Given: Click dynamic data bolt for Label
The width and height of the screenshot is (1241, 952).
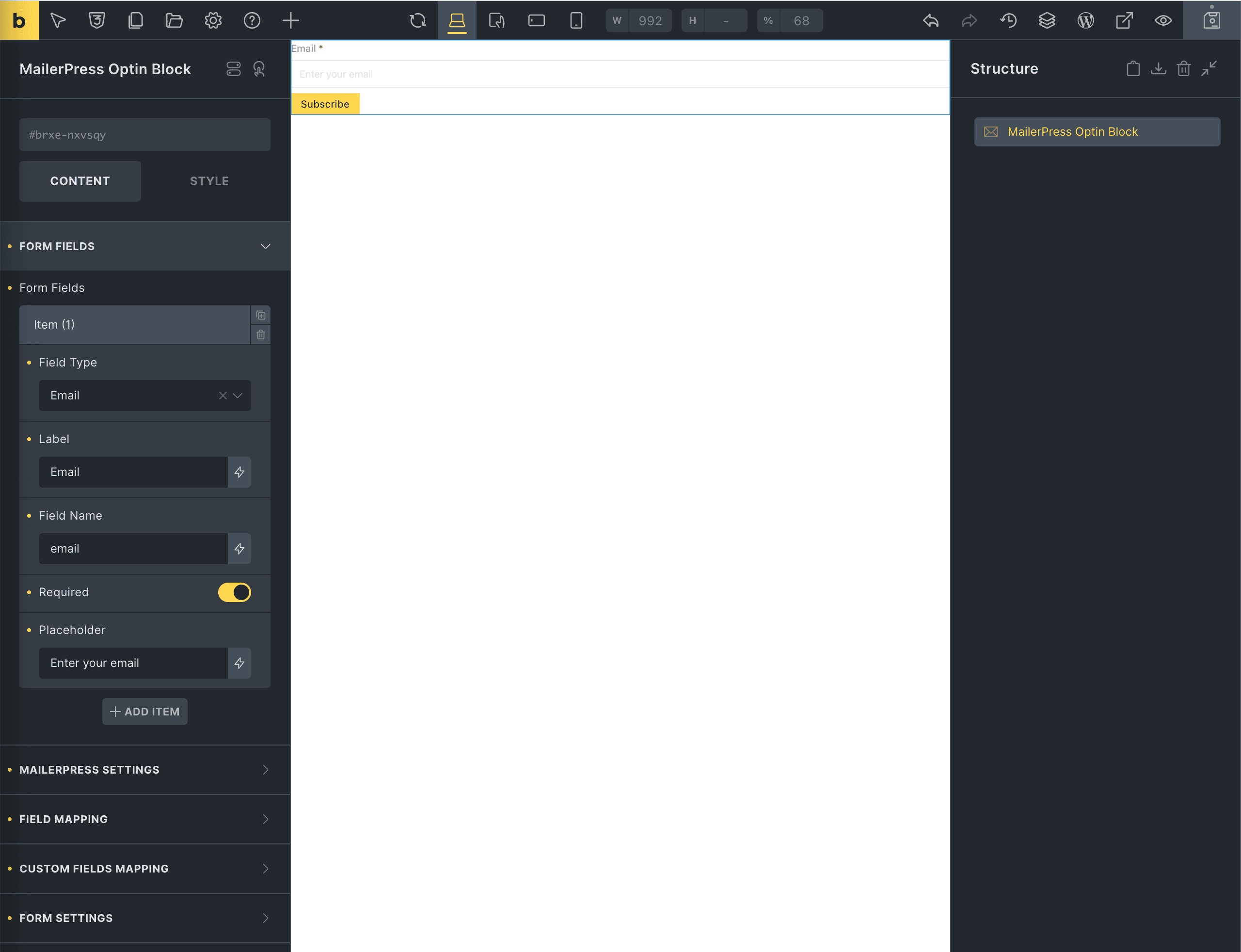Looking at the screenshot, I should point(239,472).
